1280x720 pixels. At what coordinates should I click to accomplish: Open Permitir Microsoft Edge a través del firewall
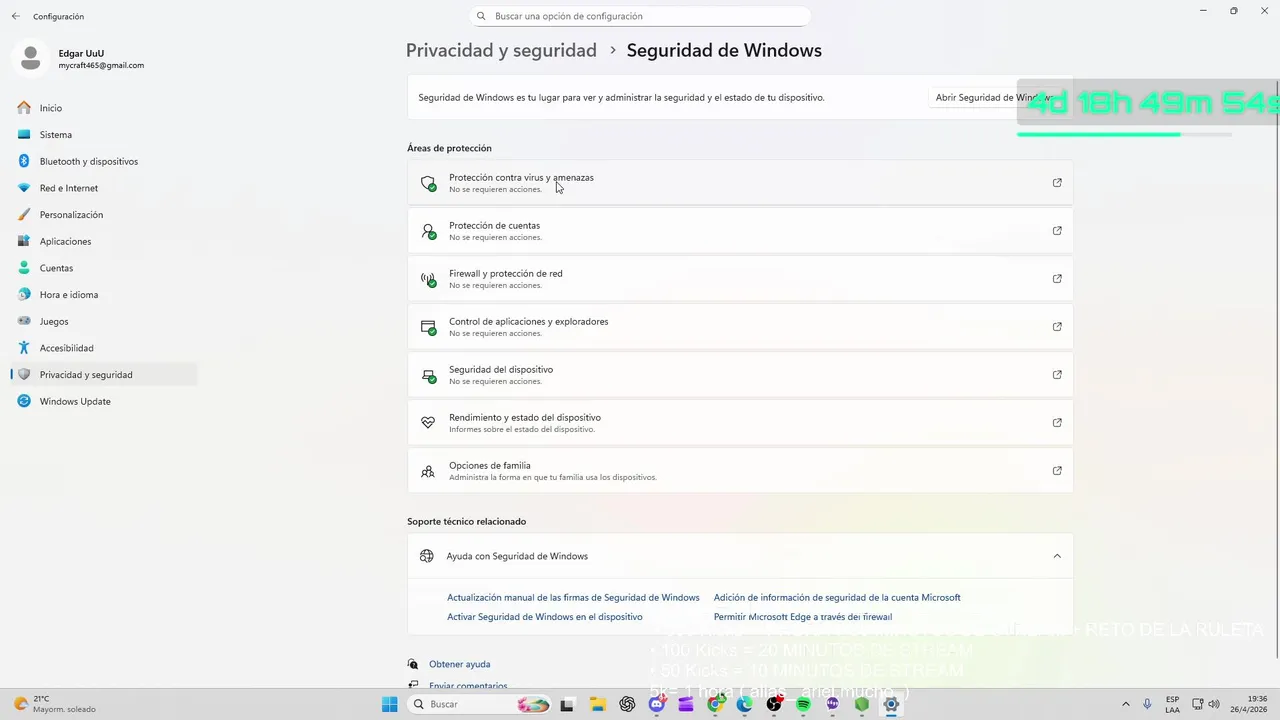click(803, 617)
